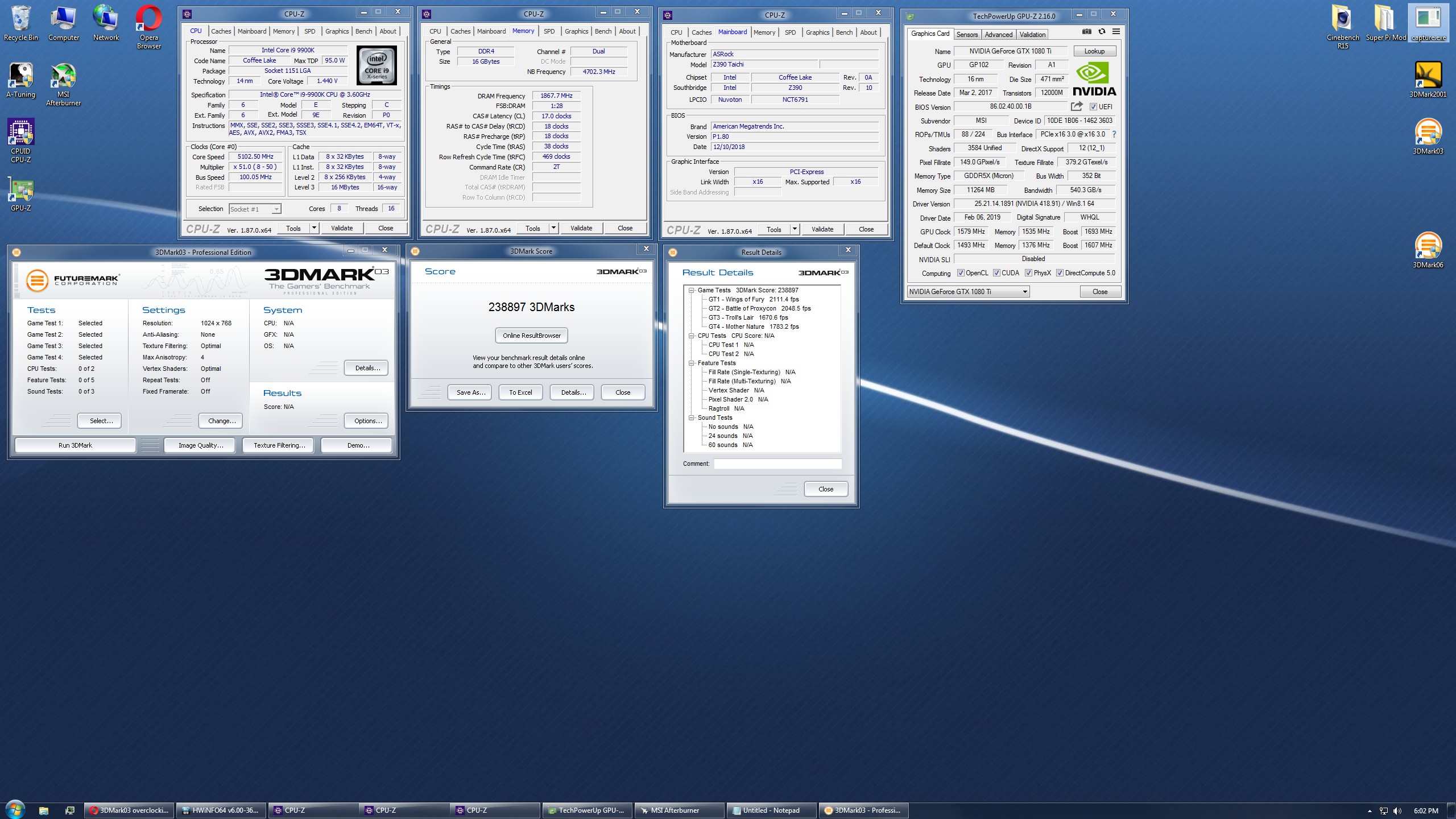Open the GPU-Z graphics card selector dropdown

(967, 292)
